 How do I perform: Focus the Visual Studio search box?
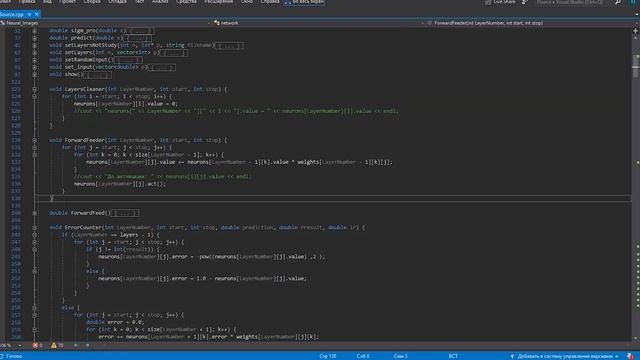point(570,2)
